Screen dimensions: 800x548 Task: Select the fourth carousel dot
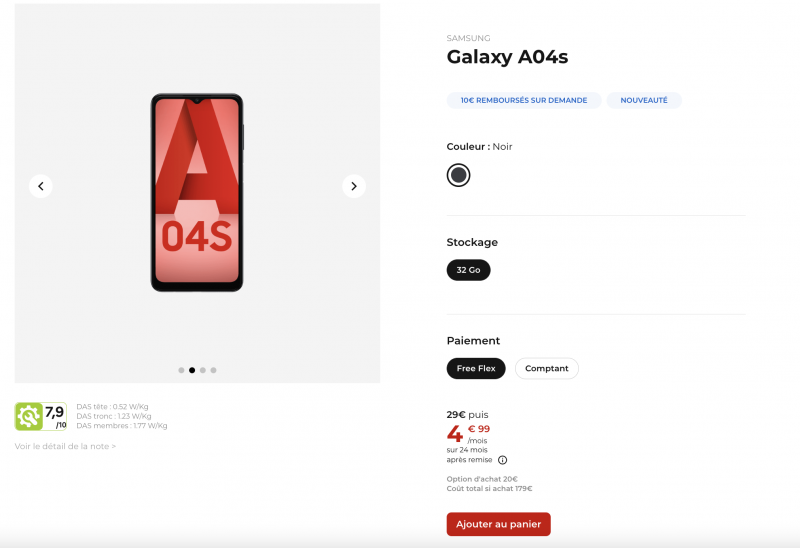(x=213, y=370)
